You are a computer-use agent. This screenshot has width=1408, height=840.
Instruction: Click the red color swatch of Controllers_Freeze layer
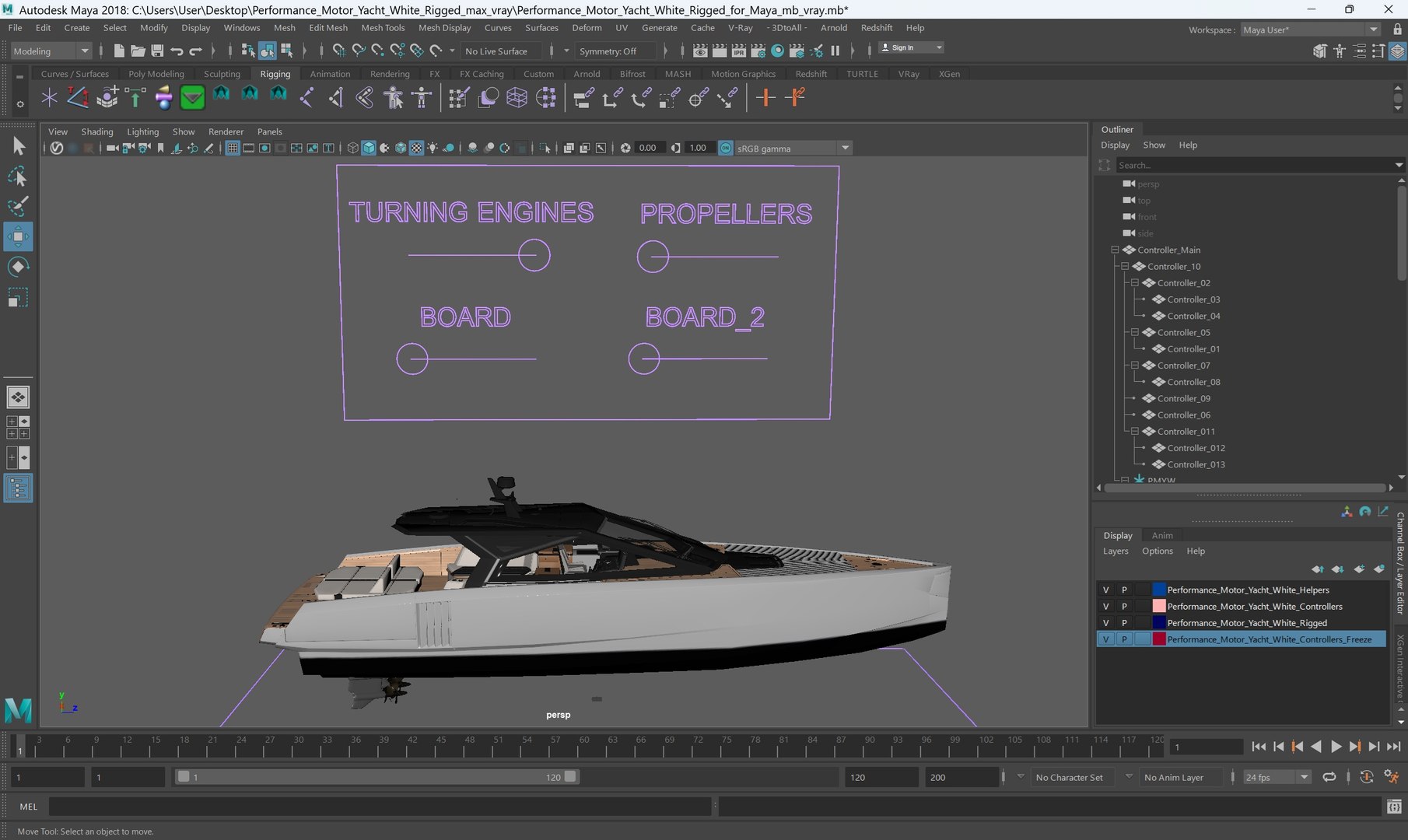click(1159, 639)
